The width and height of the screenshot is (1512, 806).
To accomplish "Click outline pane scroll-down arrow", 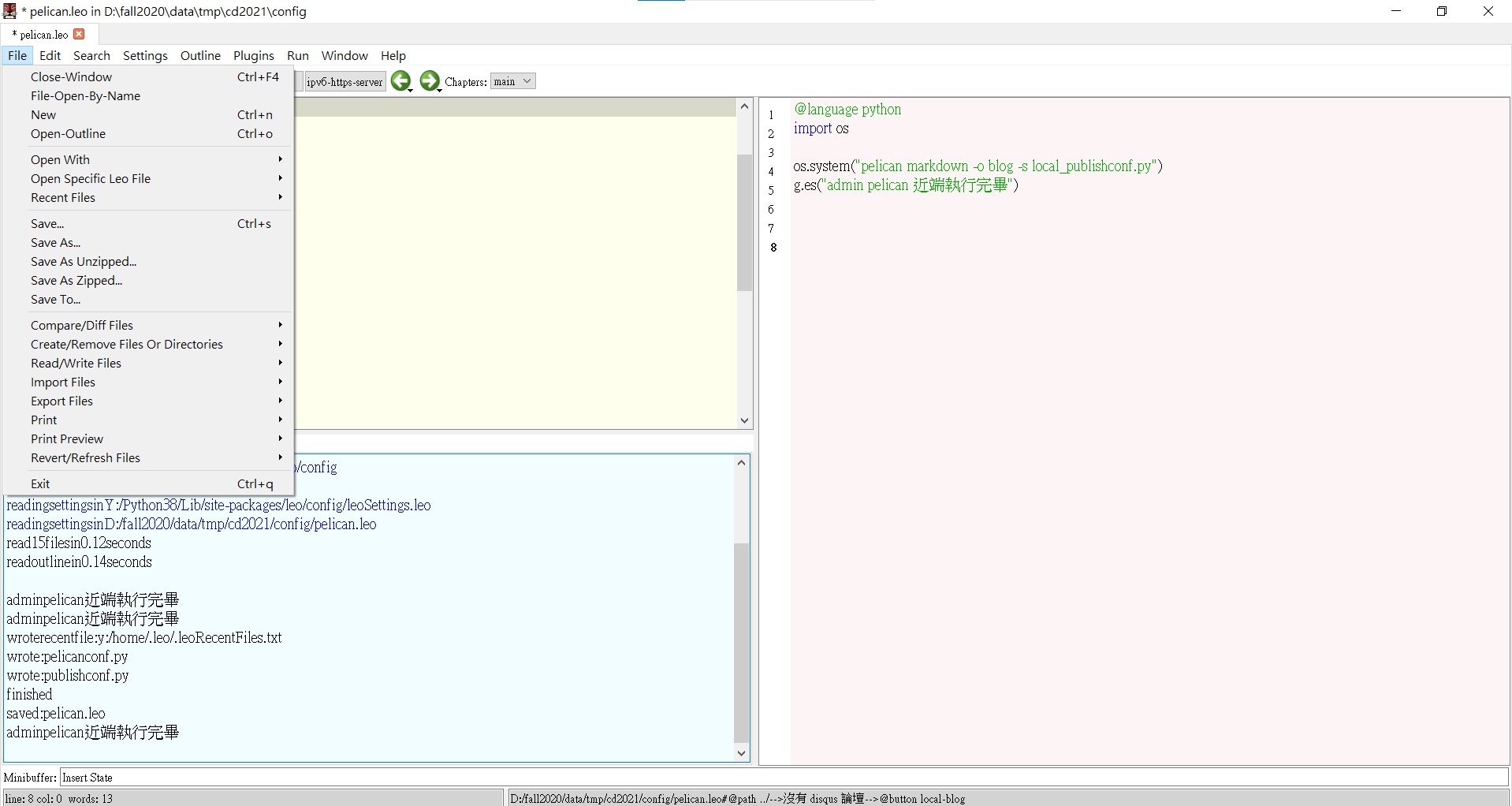I will [744, 420].
